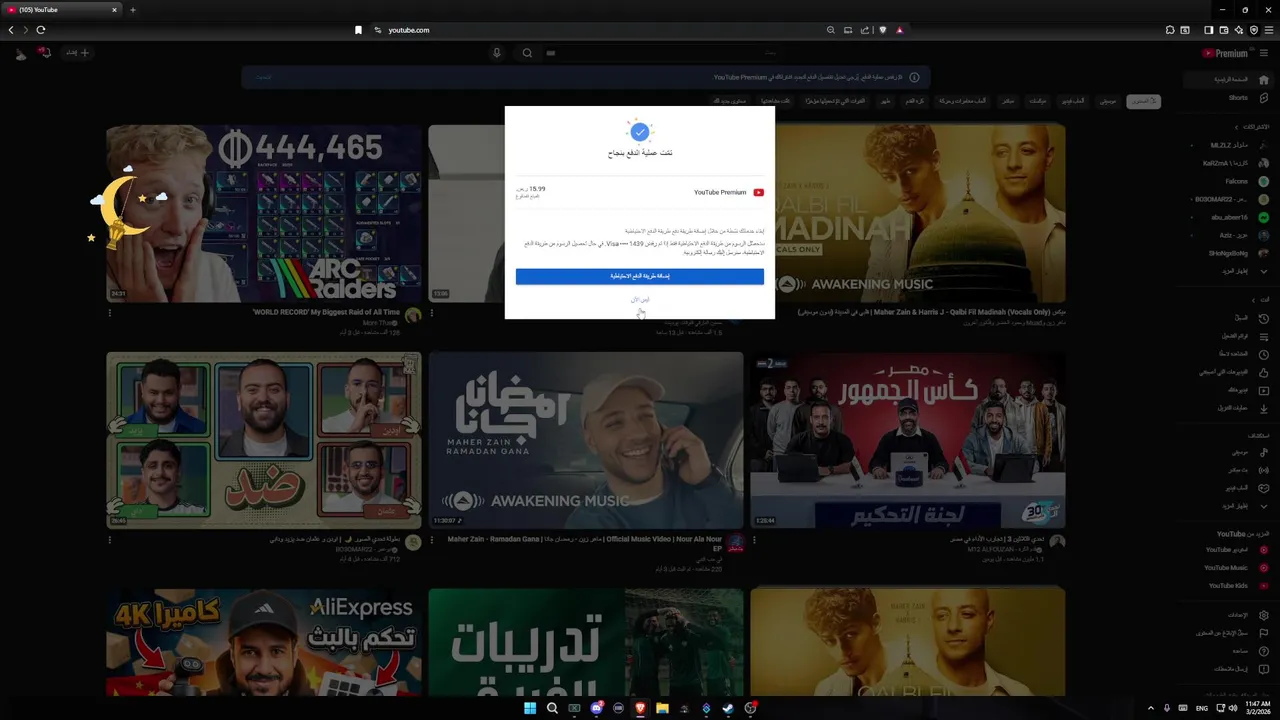
Task: Reload the page with the browser refresh button
Action: [x=41, y=30]
